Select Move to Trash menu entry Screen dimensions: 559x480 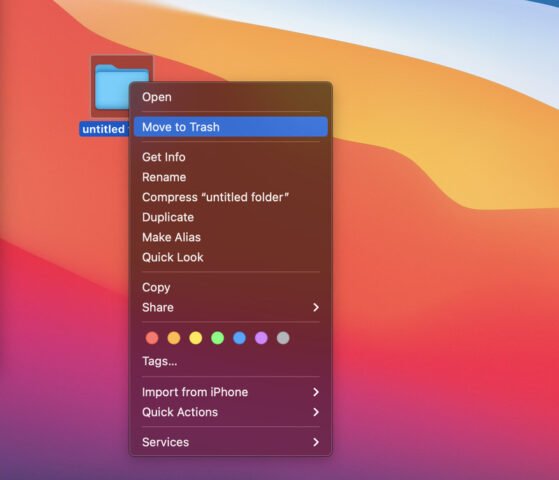(231, 127)
